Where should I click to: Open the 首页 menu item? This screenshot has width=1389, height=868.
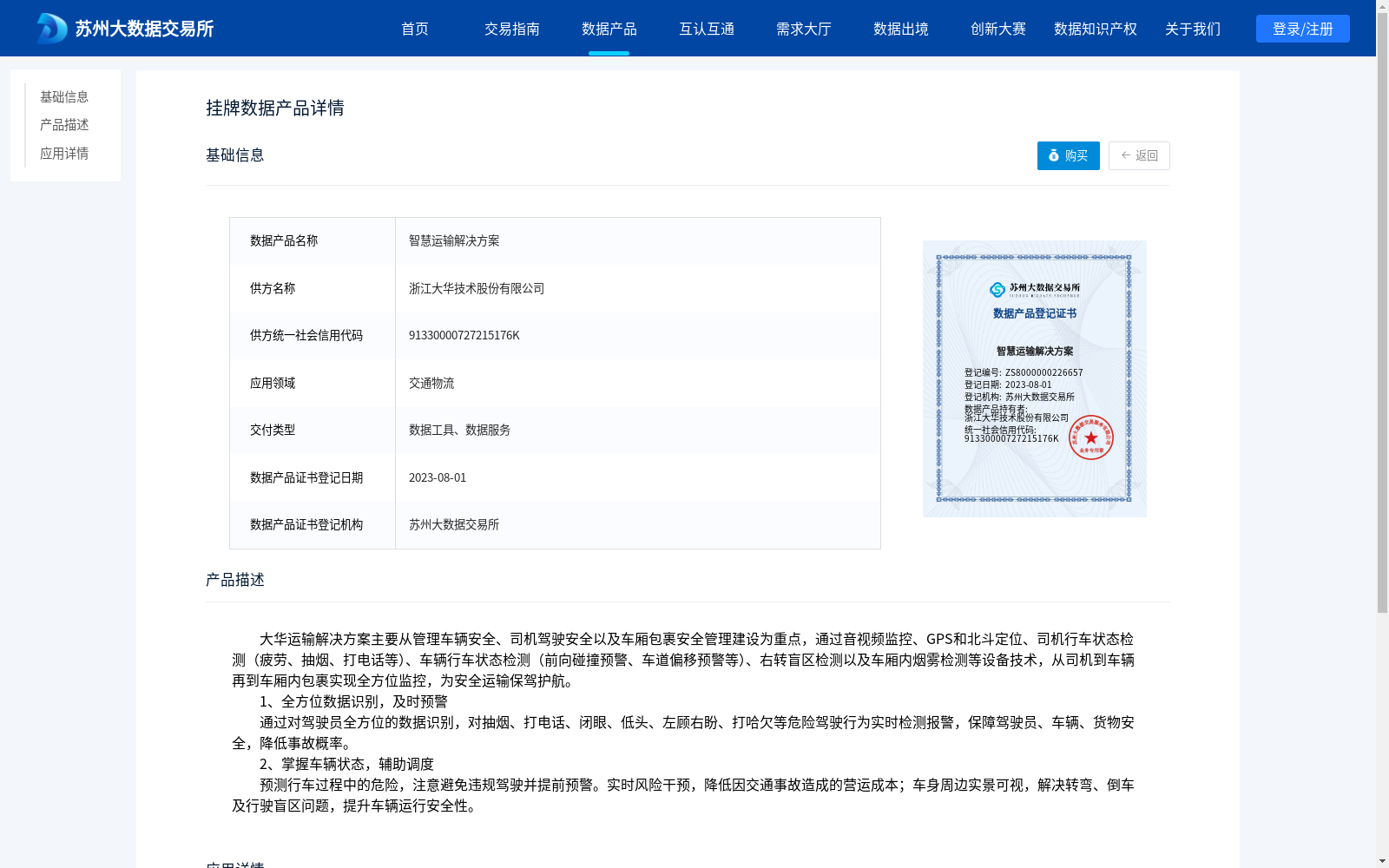click(x=415, y=29)
